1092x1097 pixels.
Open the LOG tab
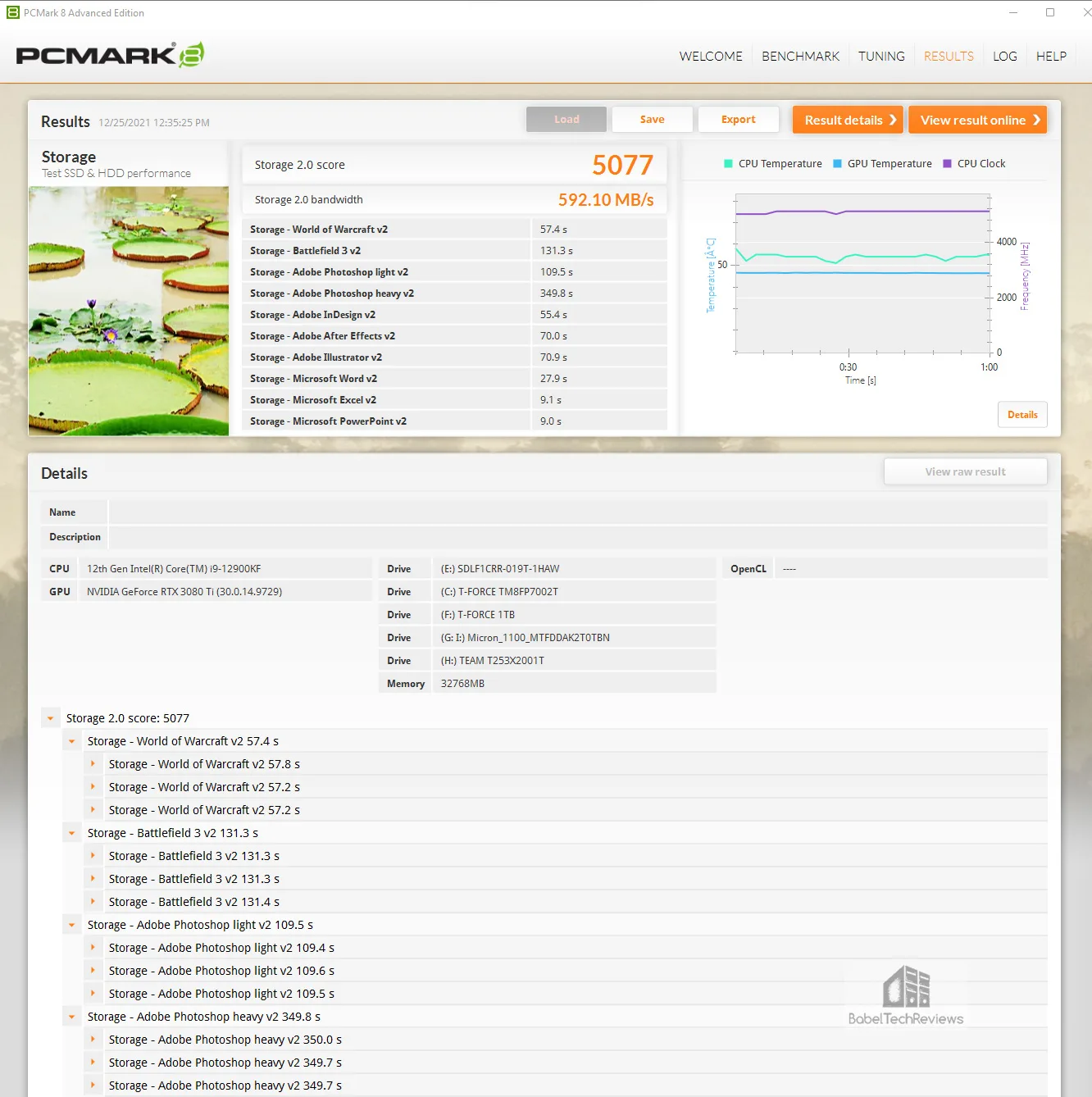pos(1004,56)
